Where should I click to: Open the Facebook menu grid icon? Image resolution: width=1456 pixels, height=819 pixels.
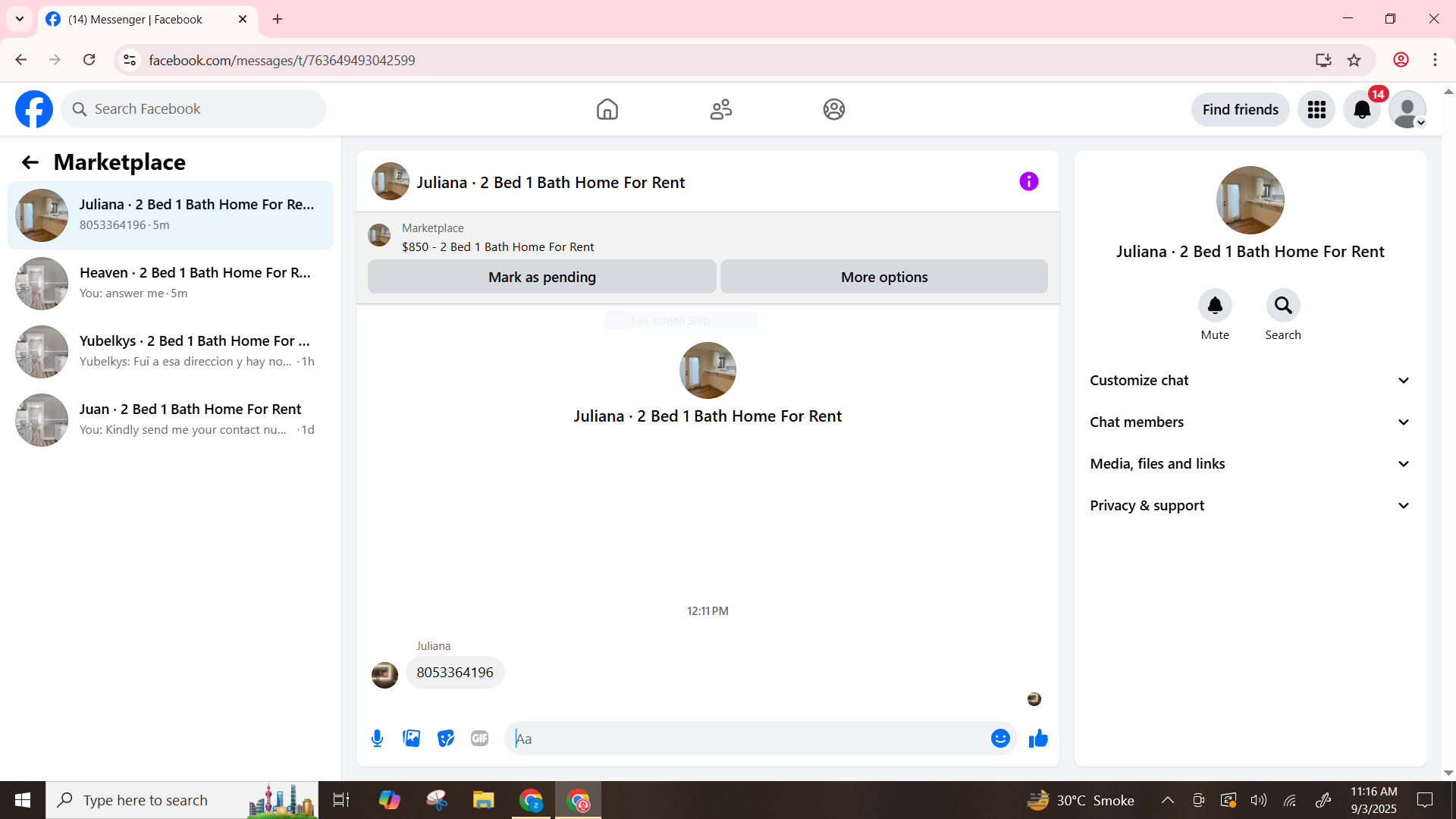[x=1316, y=110]
